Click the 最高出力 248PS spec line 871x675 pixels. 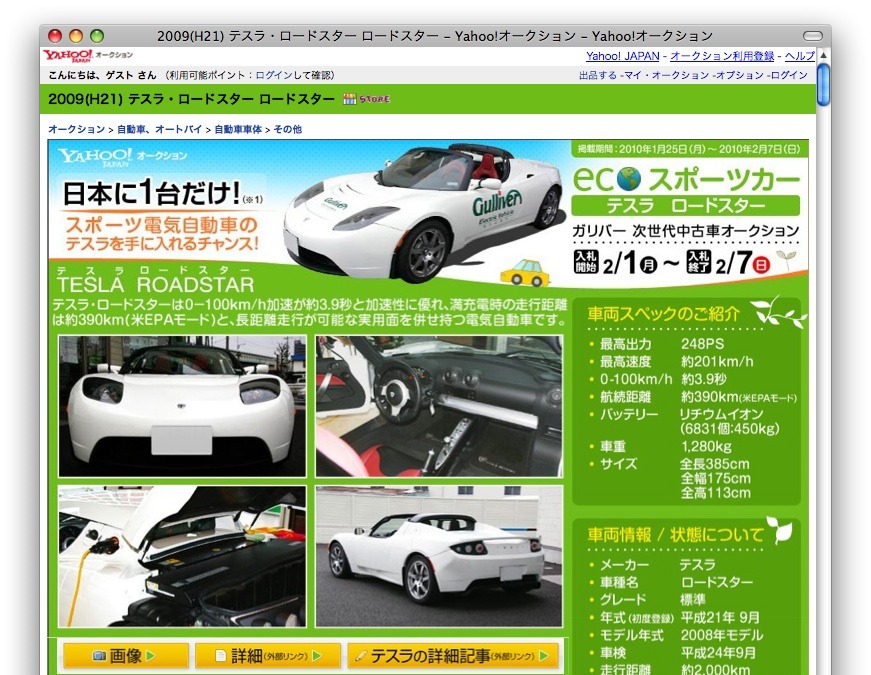(x=662, y=344)
